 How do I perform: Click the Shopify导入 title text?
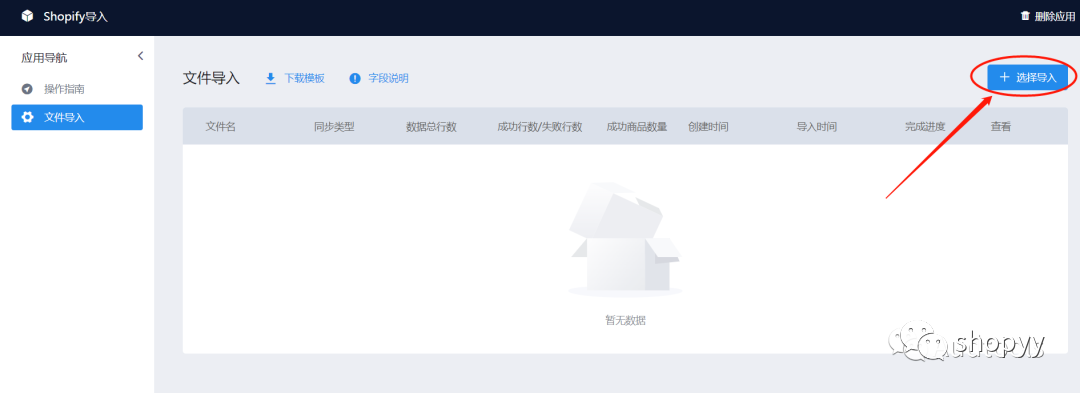(x=76, y=16)
